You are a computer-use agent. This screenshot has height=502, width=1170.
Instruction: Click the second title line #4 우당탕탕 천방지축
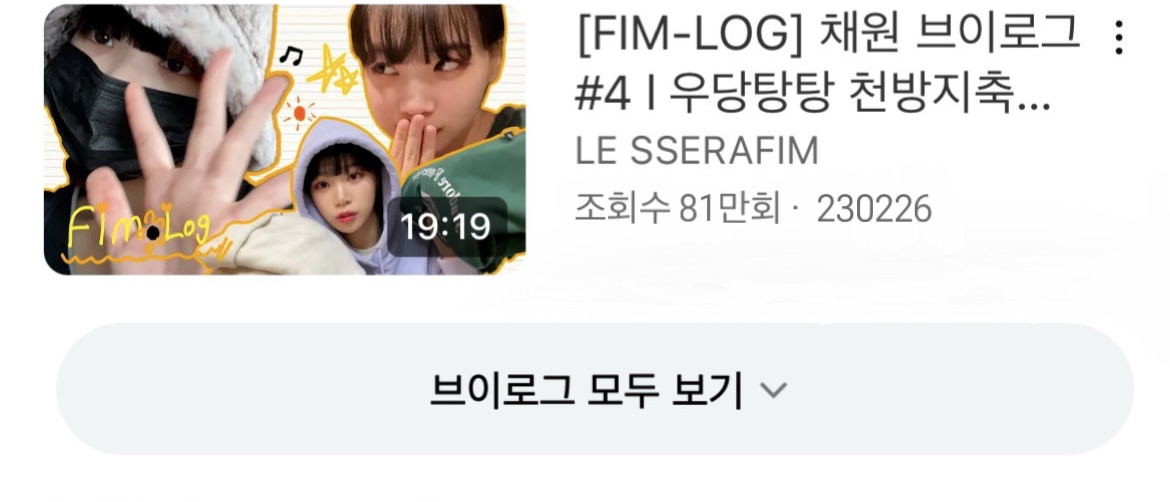coord(813,97)
